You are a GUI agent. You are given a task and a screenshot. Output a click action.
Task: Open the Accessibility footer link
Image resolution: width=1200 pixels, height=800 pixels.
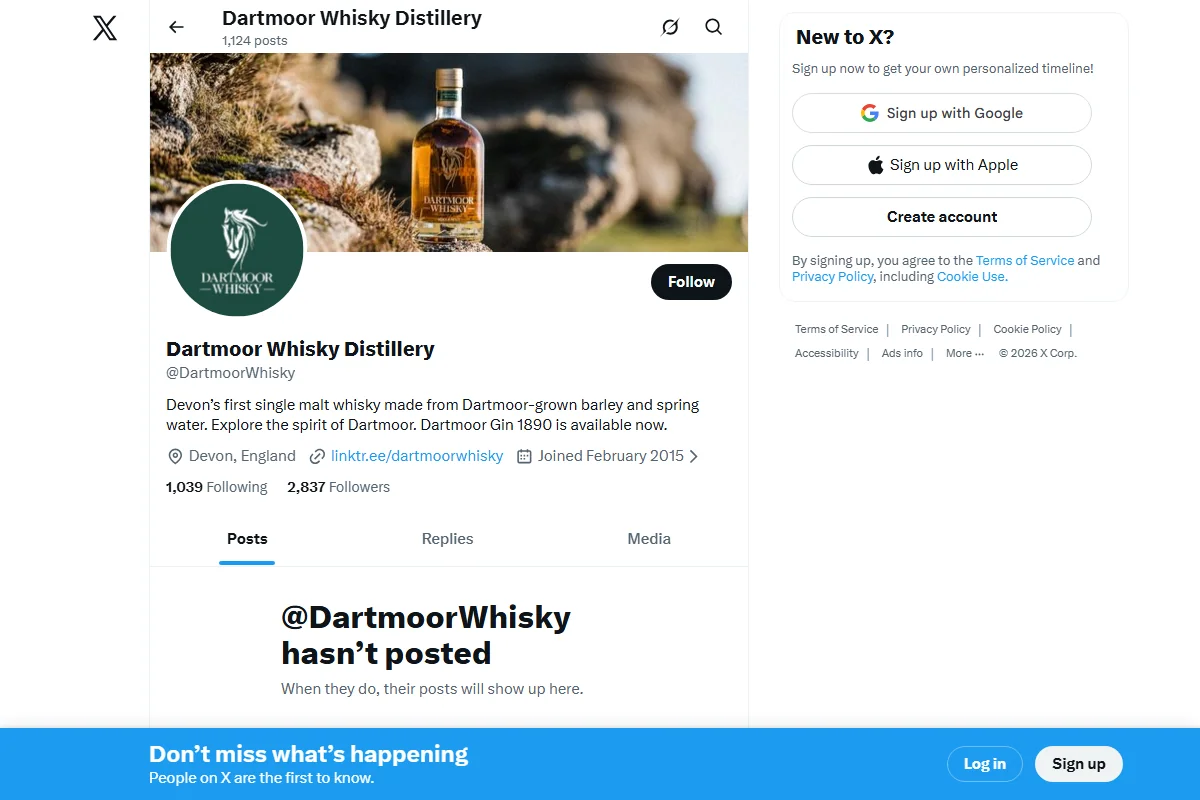[x=827, y=353]
